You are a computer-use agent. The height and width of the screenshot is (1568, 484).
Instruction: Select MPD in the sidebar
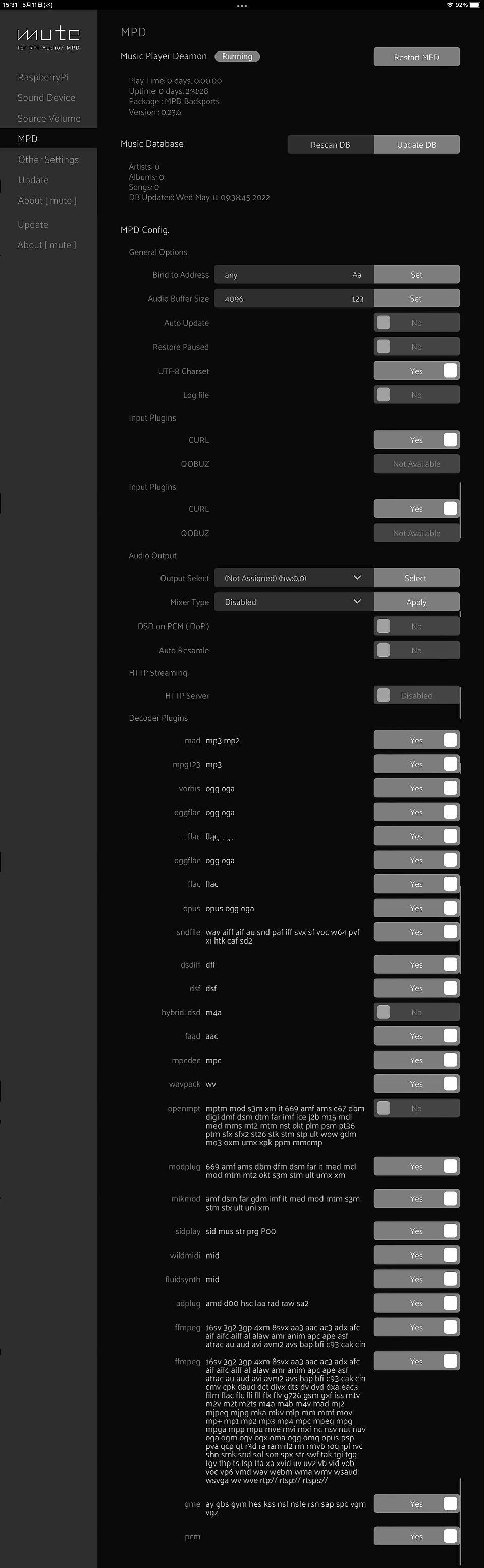48,138
